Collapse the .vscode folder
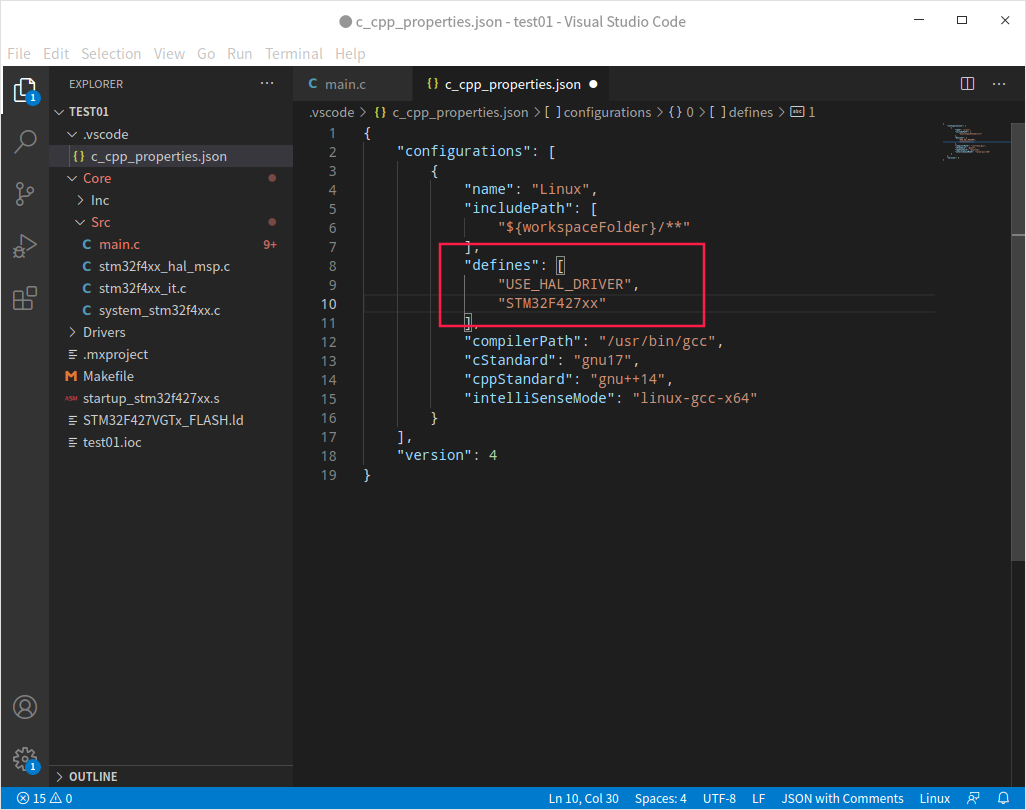The image size is (1026, 810). click(73, 134)
